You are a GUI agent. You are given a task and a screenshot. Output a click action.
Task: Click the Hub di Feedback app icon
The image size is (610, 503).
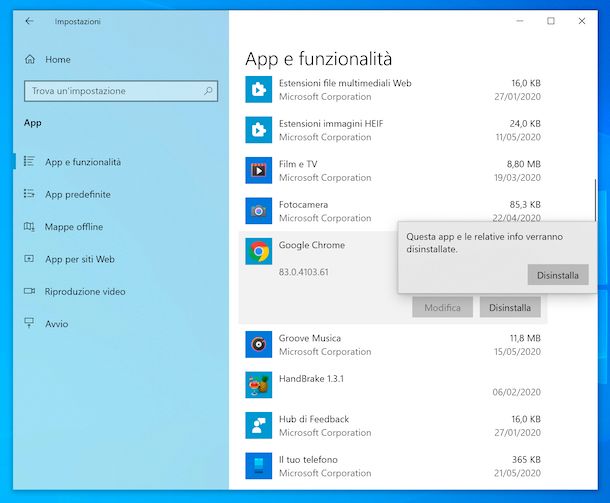(x=259, y=425)
